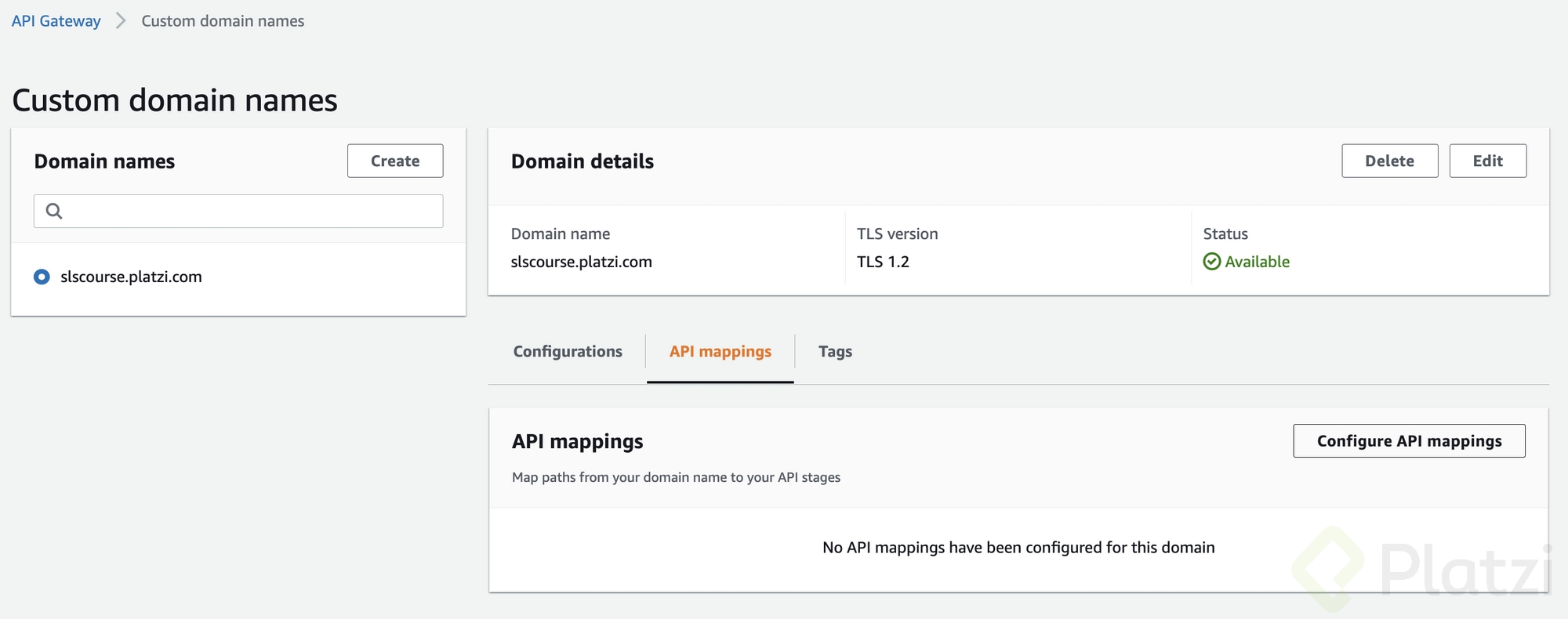
Task: Click the breadcrumb chevron separator icon
Action: (121, 21)
